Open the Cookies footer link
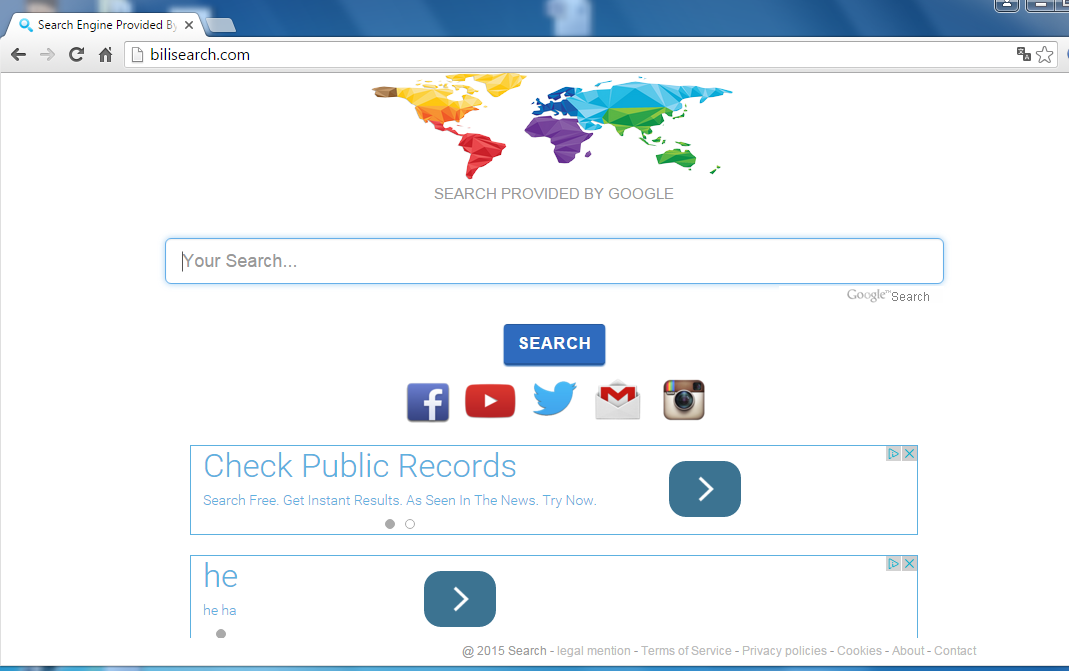Image resolution: width=1069 pixels, height=671 pixels. tap(859, 651)
